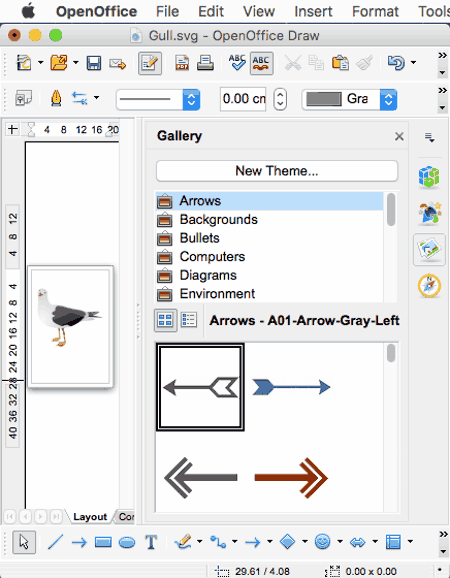This screenshot has height=578, width=450.
Task: Select the Environment gallery theme
Action: coord(269,294)
